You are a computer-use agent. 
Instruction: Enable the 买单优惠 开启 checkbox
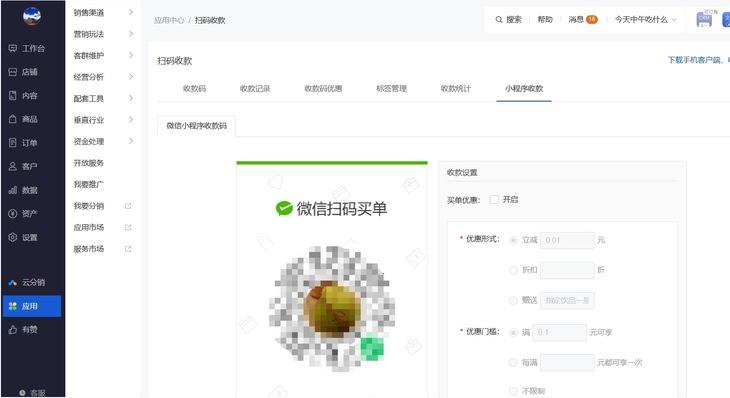click(494, 200)
